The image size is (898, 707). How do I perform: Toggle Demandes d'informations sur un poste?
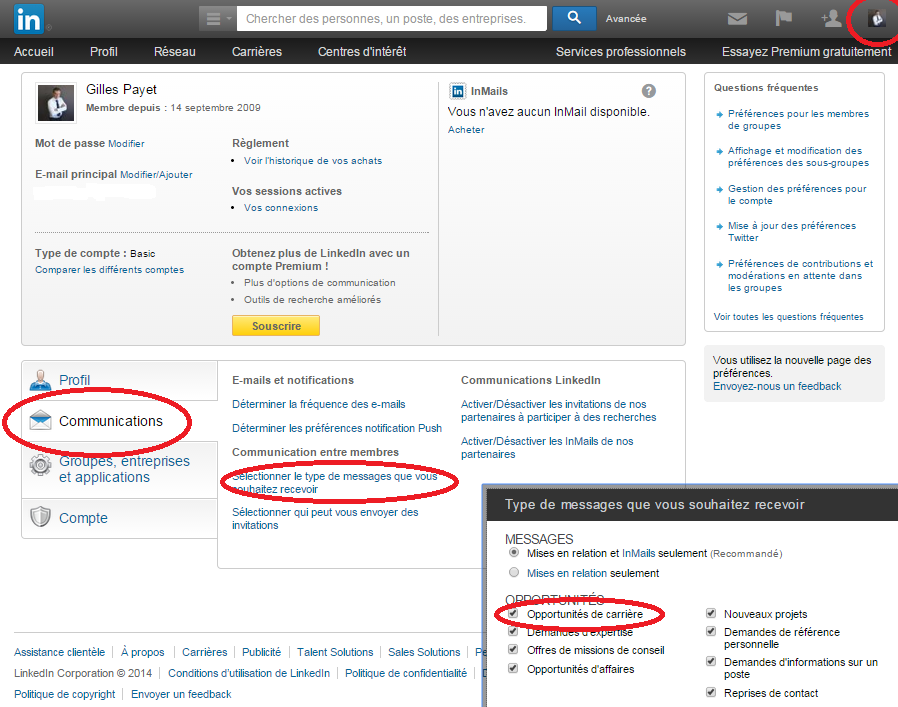pyautogui.click(x=711, y=661)
